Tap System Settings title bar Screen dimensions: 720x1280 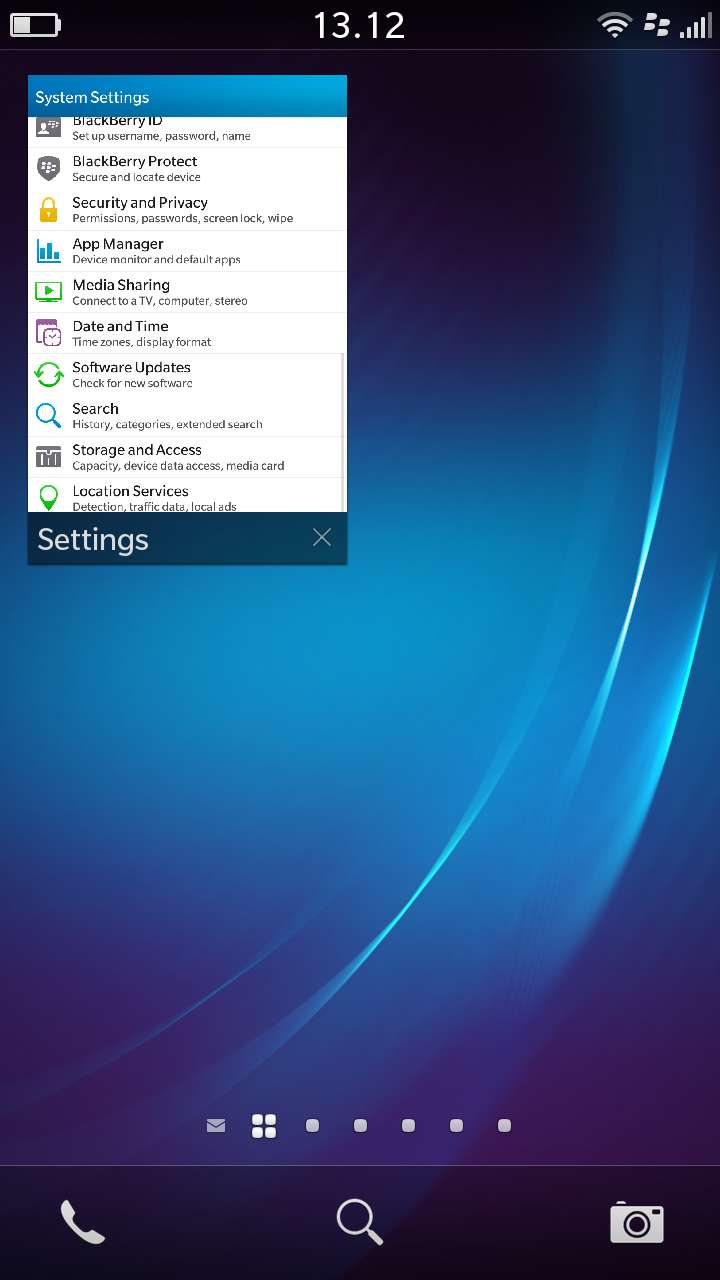pyautogui.click(x=187, y=96)
